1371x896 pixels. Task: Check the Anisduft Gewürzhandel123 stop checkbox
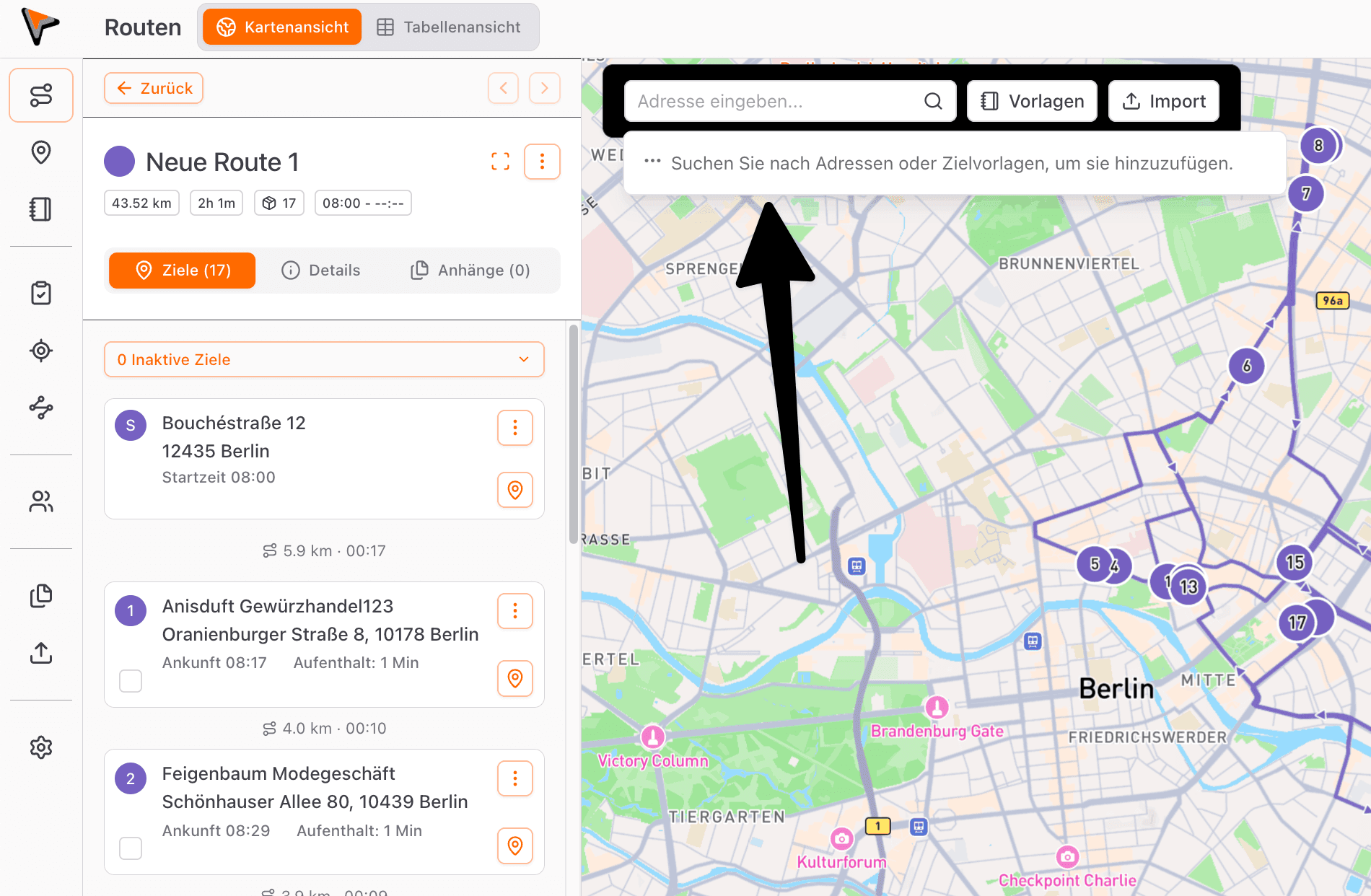coord(131,680)
